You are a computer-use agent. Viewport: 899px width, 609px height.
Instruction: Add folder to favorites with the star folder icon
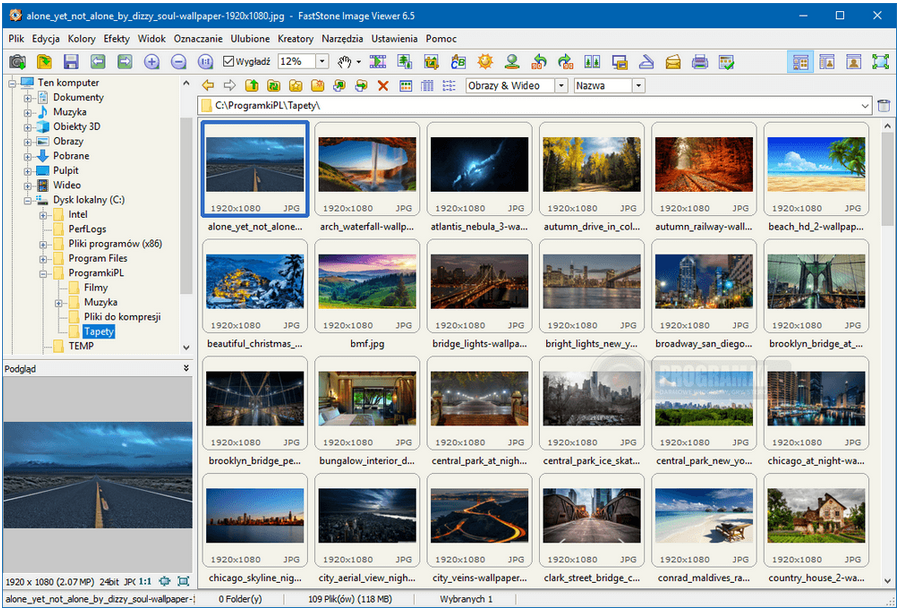click(295, 86)
